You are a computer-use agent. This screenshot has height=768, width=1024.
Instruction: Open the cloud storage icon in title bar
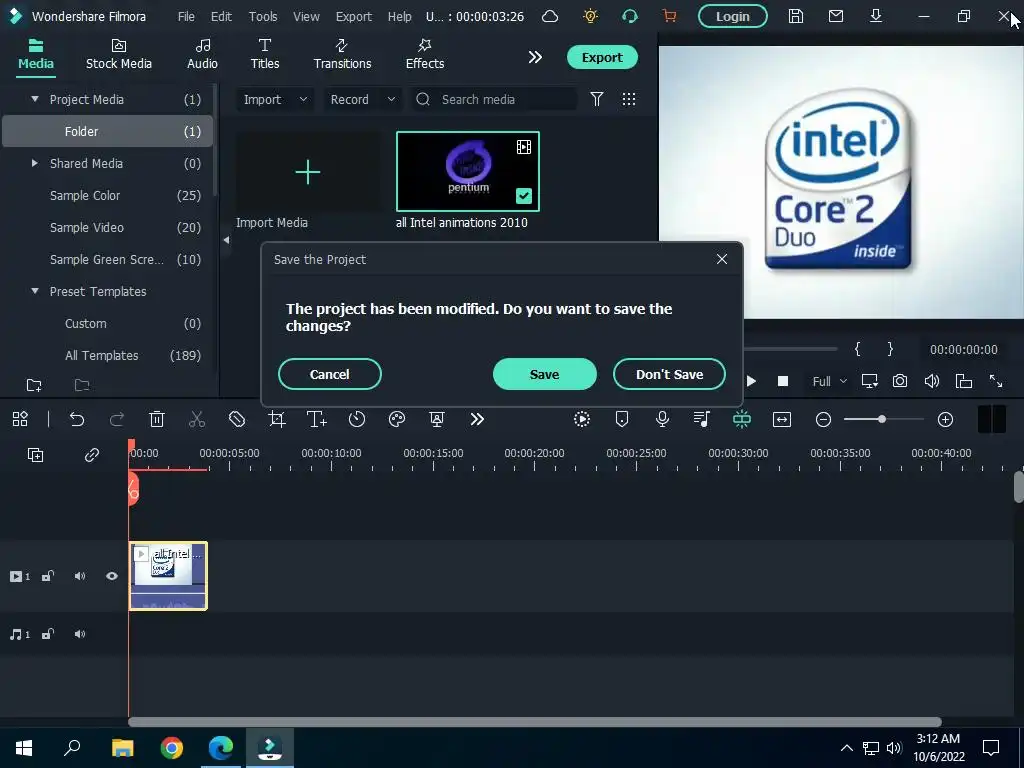pyautogui.click(x=550, y=16)
